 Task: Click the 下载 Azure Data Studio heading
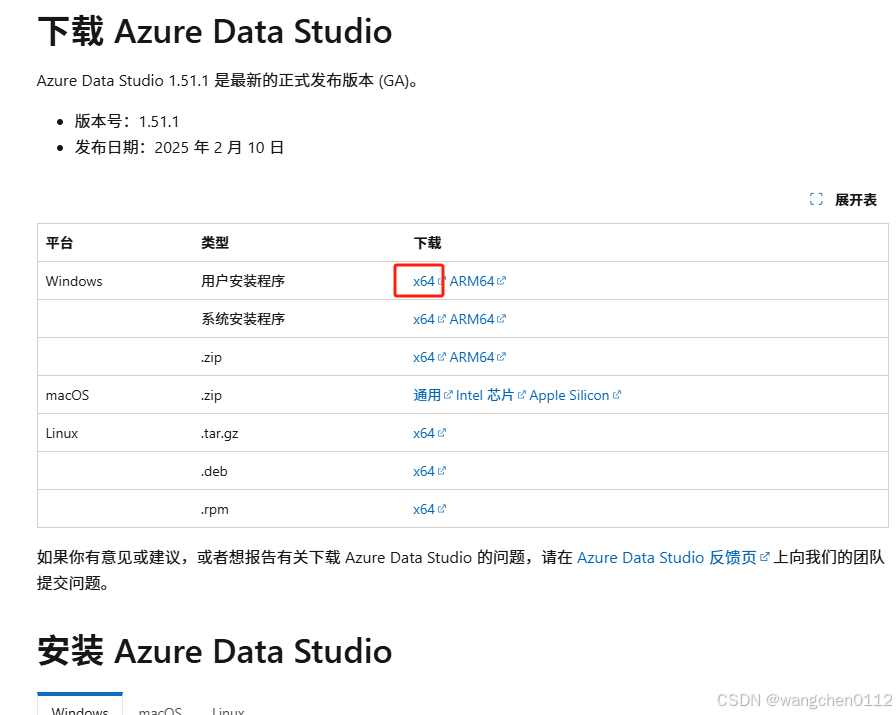[215, 31]
